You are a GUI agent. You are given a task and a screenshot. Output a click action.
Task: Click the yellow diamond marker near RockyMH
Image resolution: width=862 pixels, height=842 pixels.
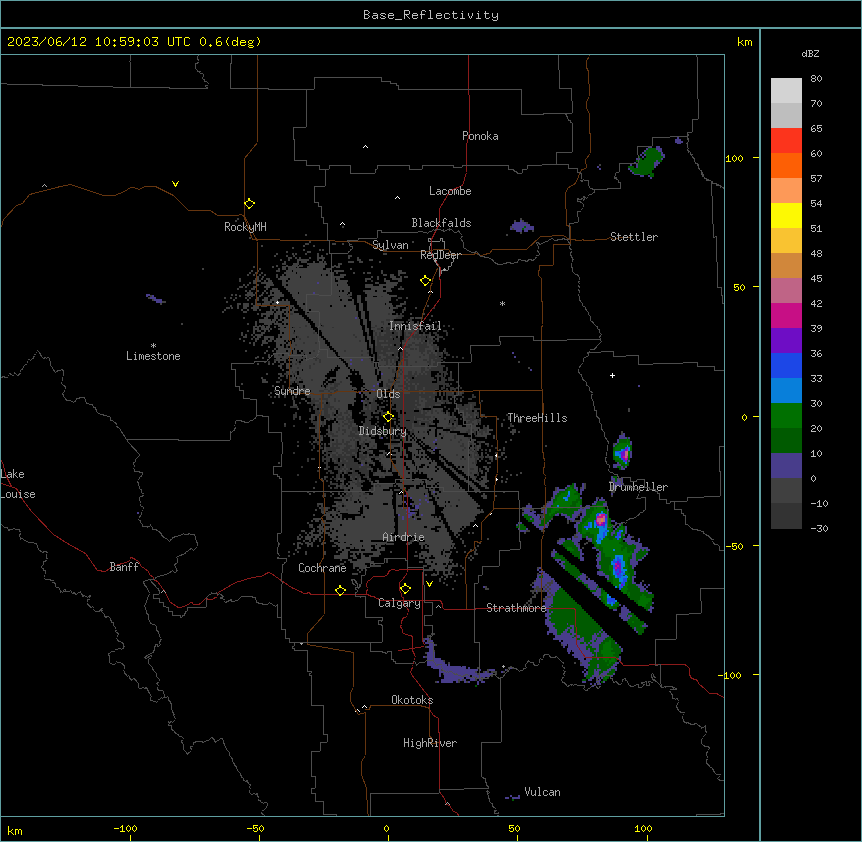(249, 204)
